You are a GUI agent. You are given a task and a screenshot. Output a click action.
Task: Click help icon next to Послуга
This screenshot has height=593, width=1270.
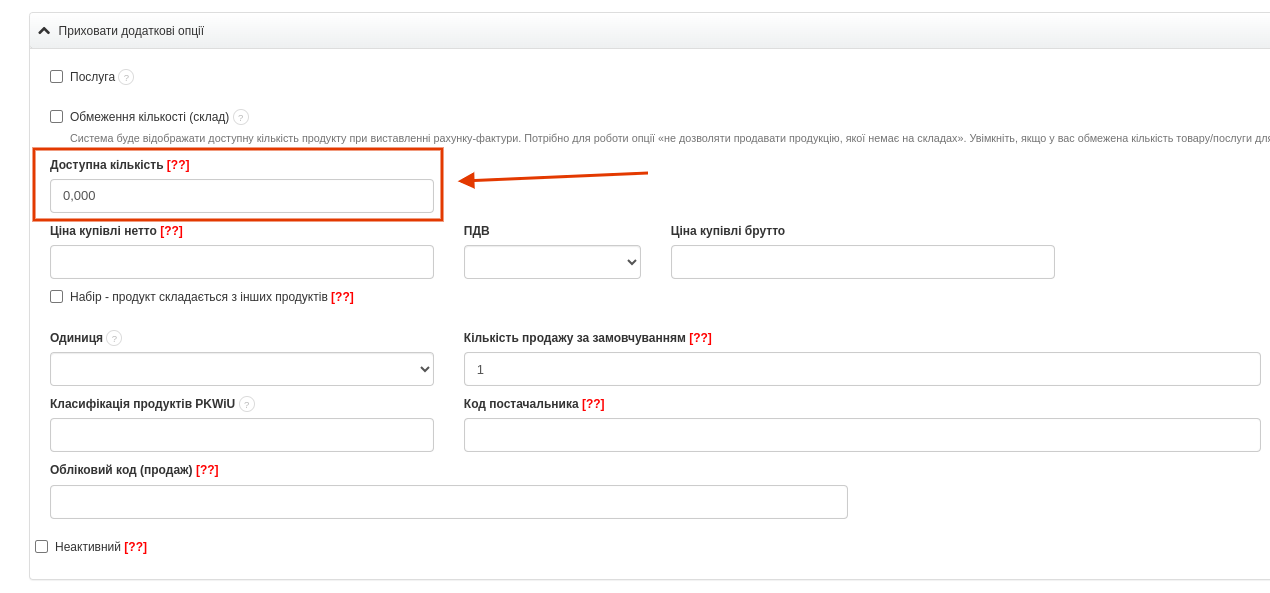(126, 77)
